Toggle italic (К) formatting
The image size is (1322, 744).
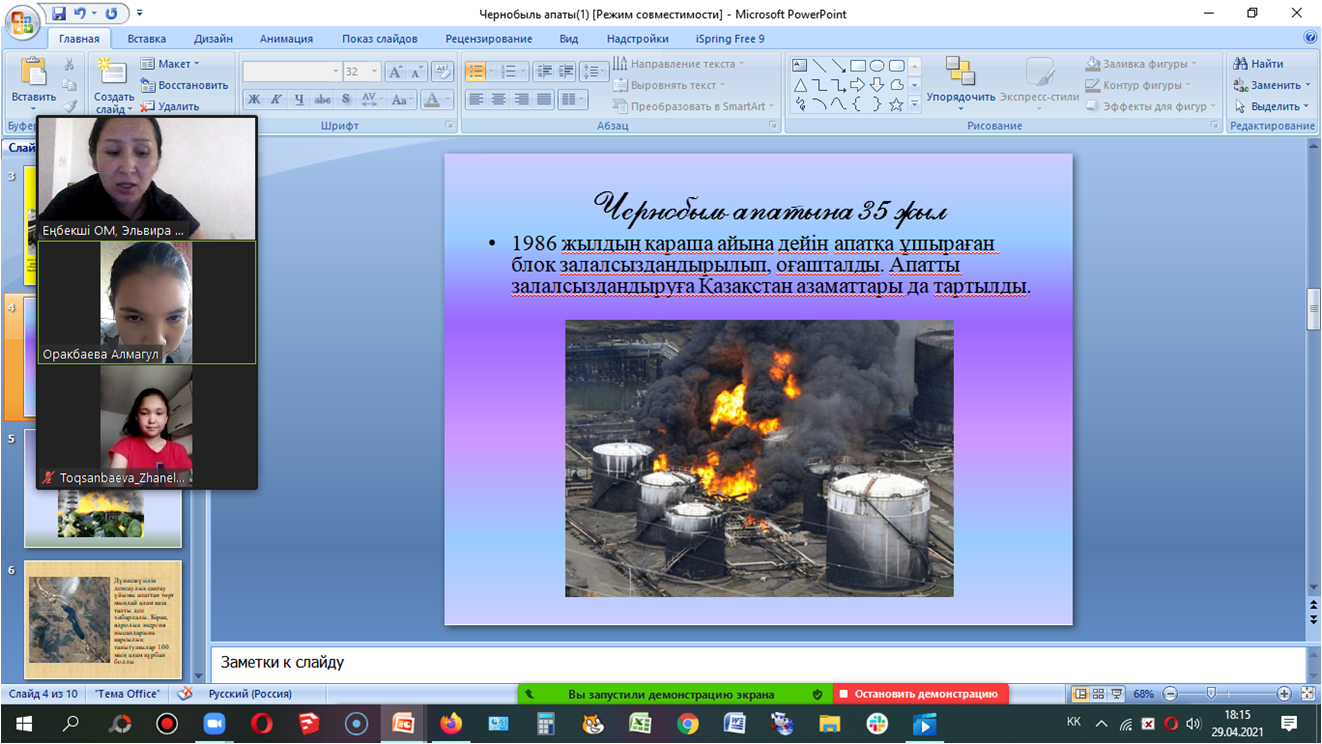point(276,99)
